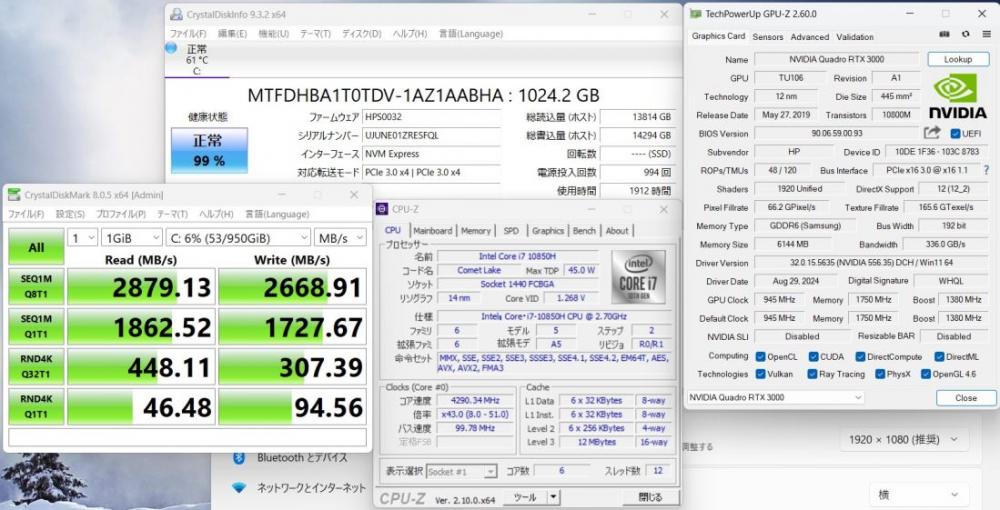The height and width of the screenshot is (510, 1000).
Task: Click the Close button in GPU-Z
Action: [966, 398]
